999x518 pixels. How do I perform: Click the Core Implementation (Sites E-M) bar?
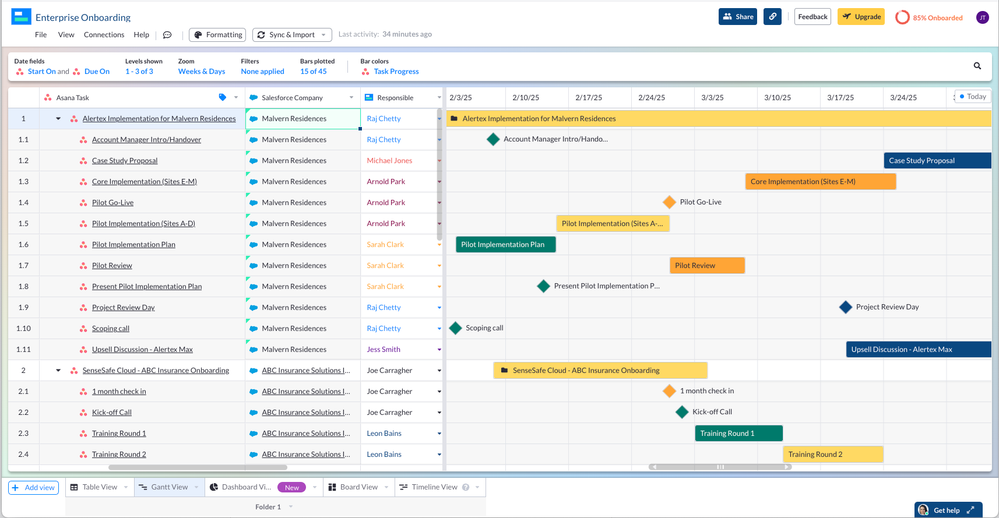click(x=821, y=182)
